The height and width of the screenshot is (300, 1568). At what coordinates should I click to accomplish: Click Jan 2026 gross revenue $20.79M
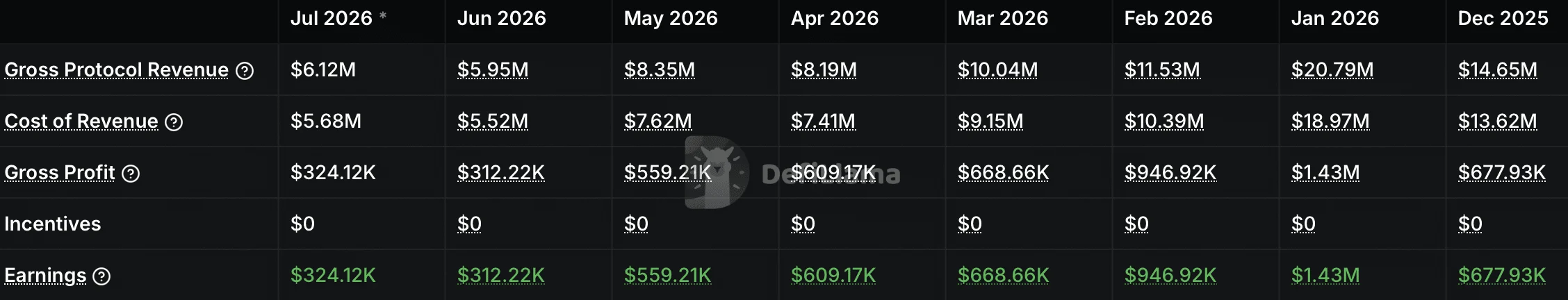coord(1332,69)
